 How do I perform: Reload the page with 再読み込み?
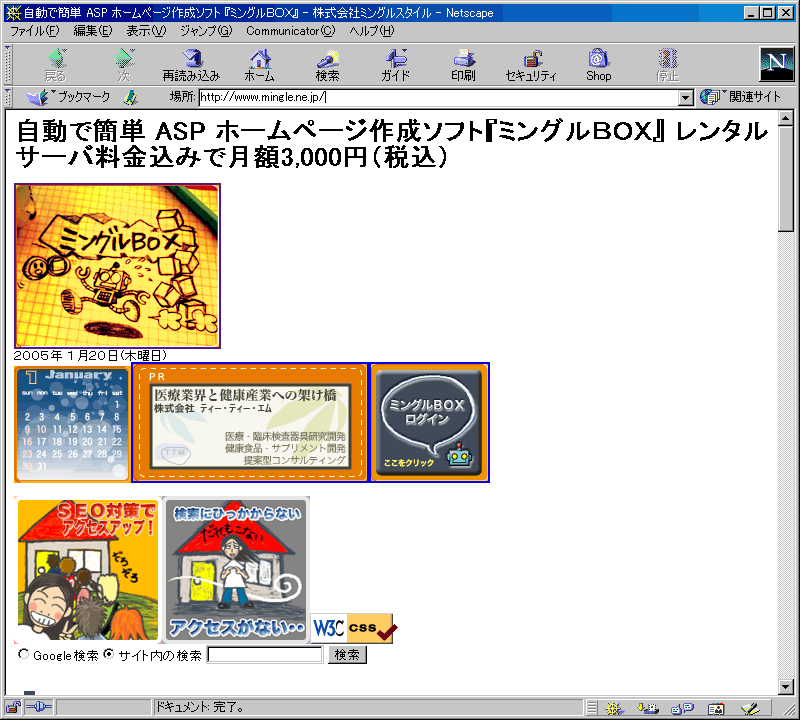click(191, 65)
